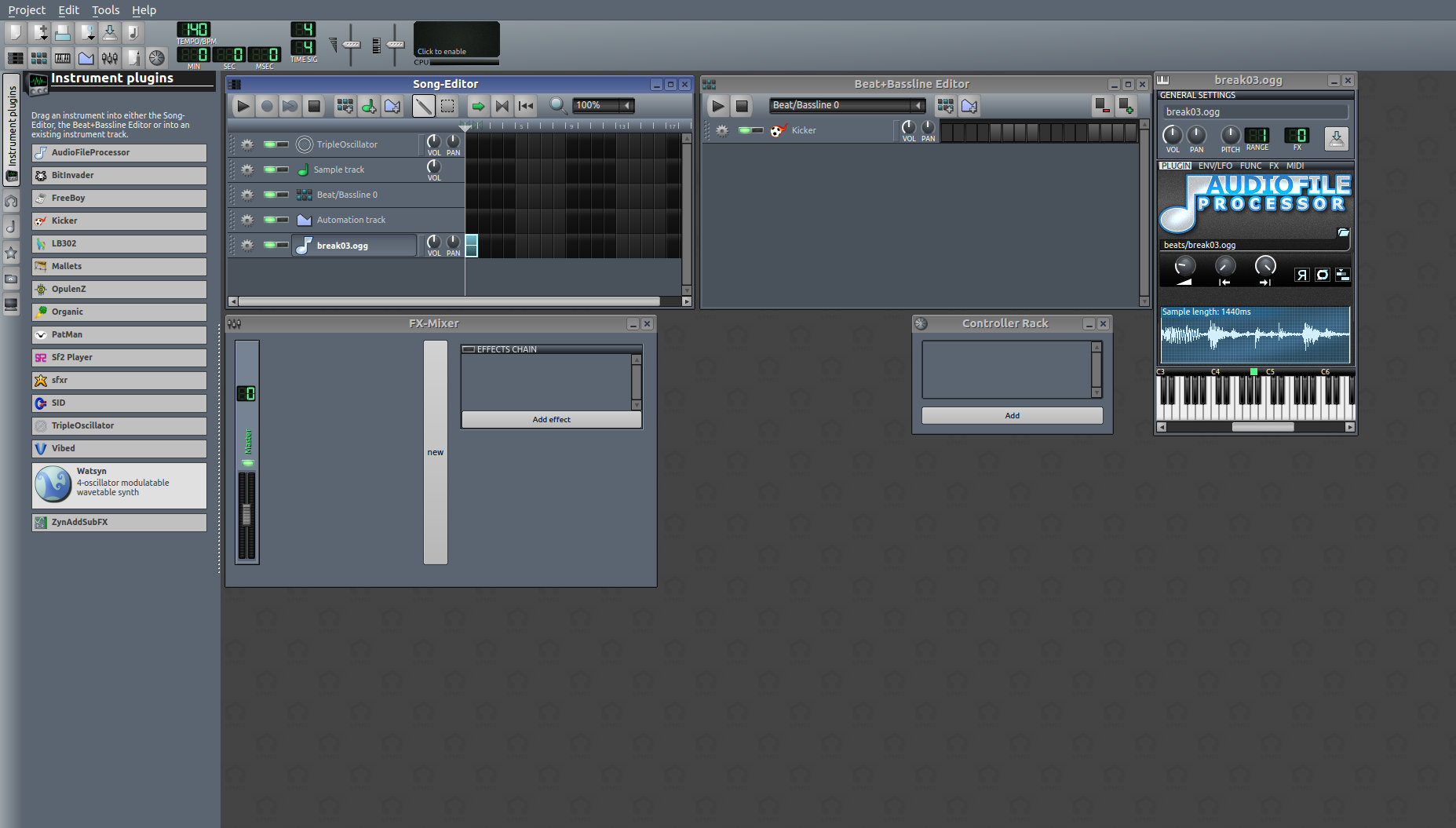
Task: Click the Kicker instrument plugin
Action: (x=119, y=221)
